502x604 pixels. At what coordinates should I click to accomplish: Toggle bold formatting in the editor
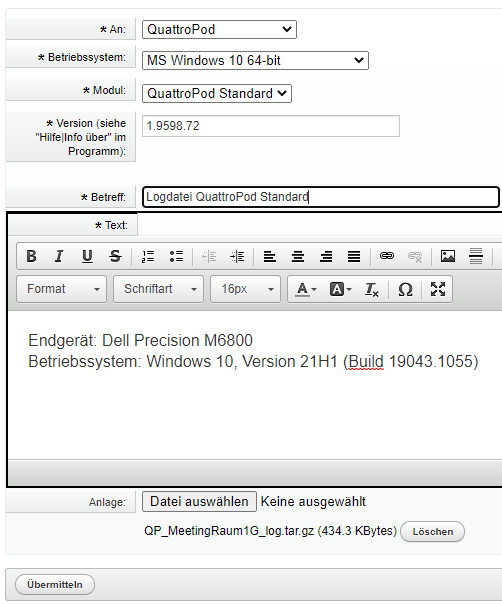point(32,256)
